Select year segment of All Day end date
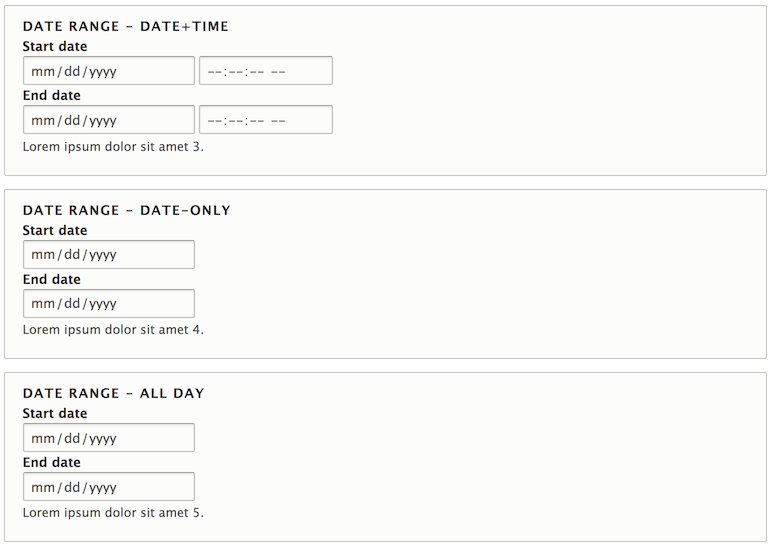 [101, 487]
